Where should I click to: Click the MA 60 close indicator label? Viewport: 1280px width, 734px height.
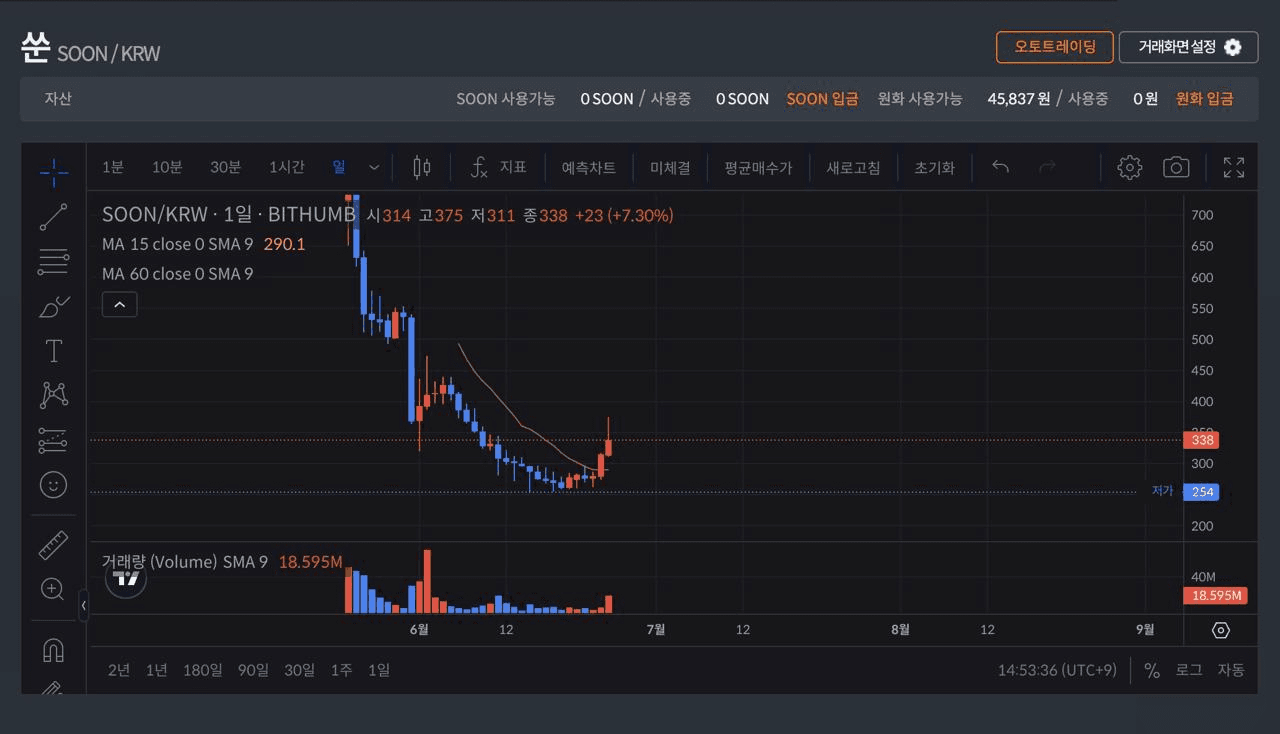[x=178, y=274]
